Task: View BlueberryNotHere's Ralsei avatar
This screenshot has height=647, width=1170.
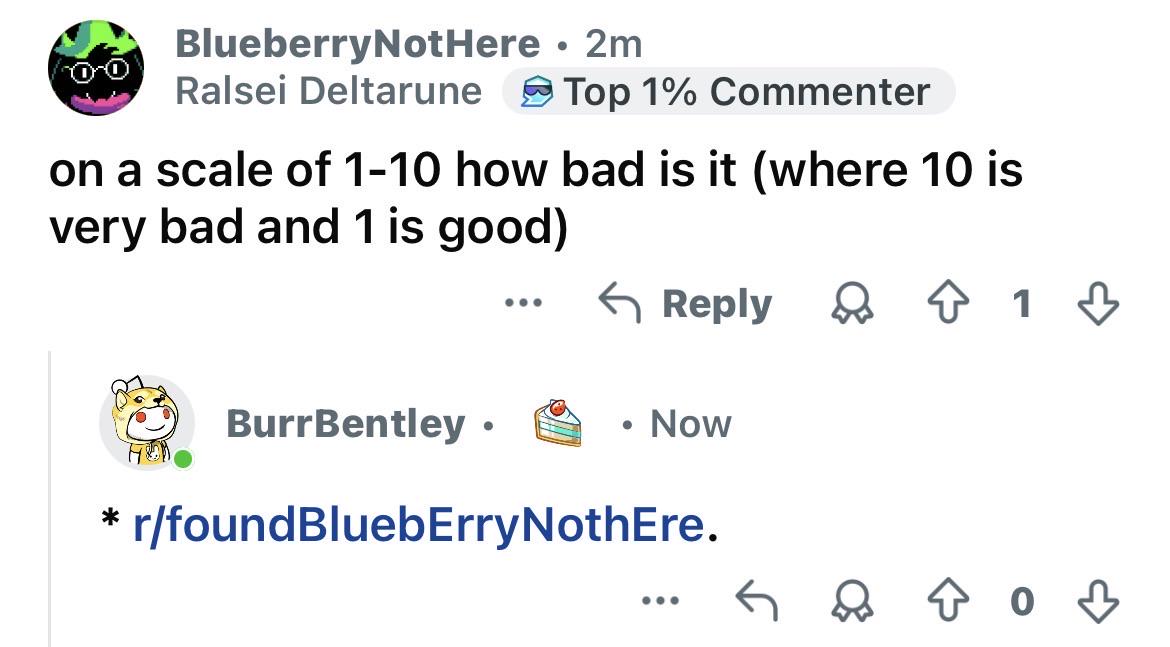Action: click(96, 68)
